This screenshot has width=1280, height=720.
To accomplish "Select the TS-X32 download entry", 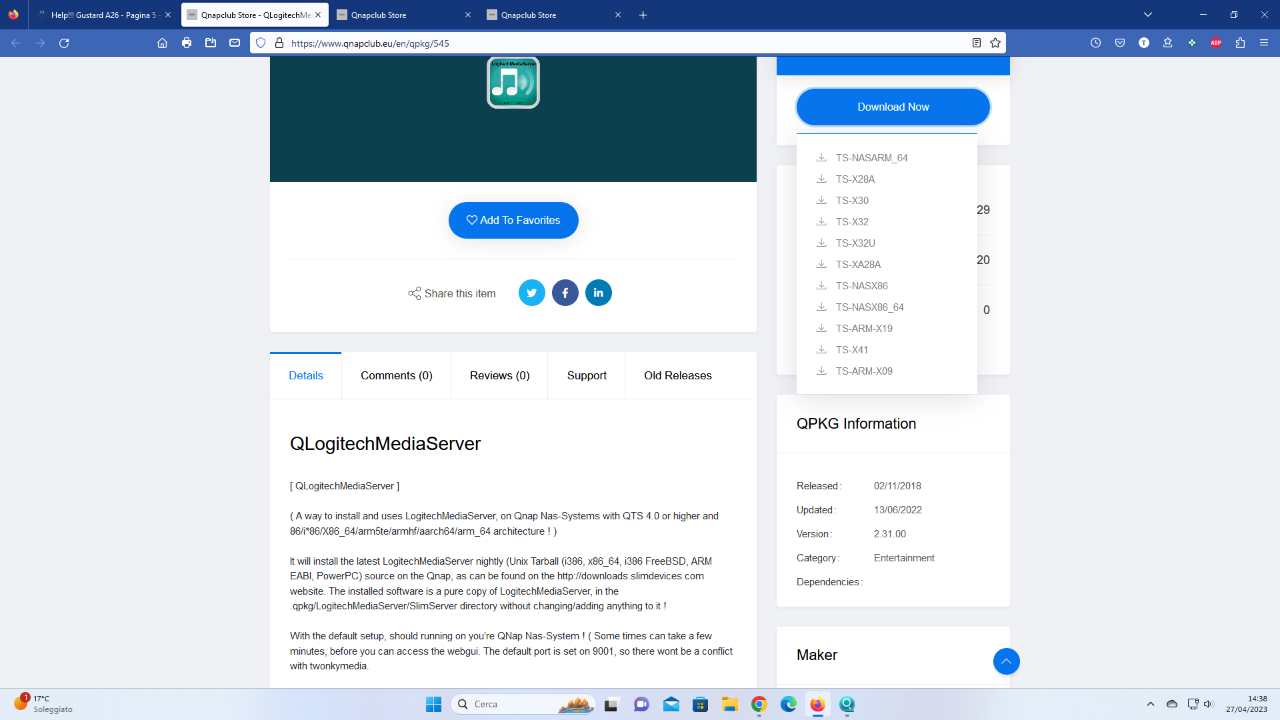I will click(843, 222).
